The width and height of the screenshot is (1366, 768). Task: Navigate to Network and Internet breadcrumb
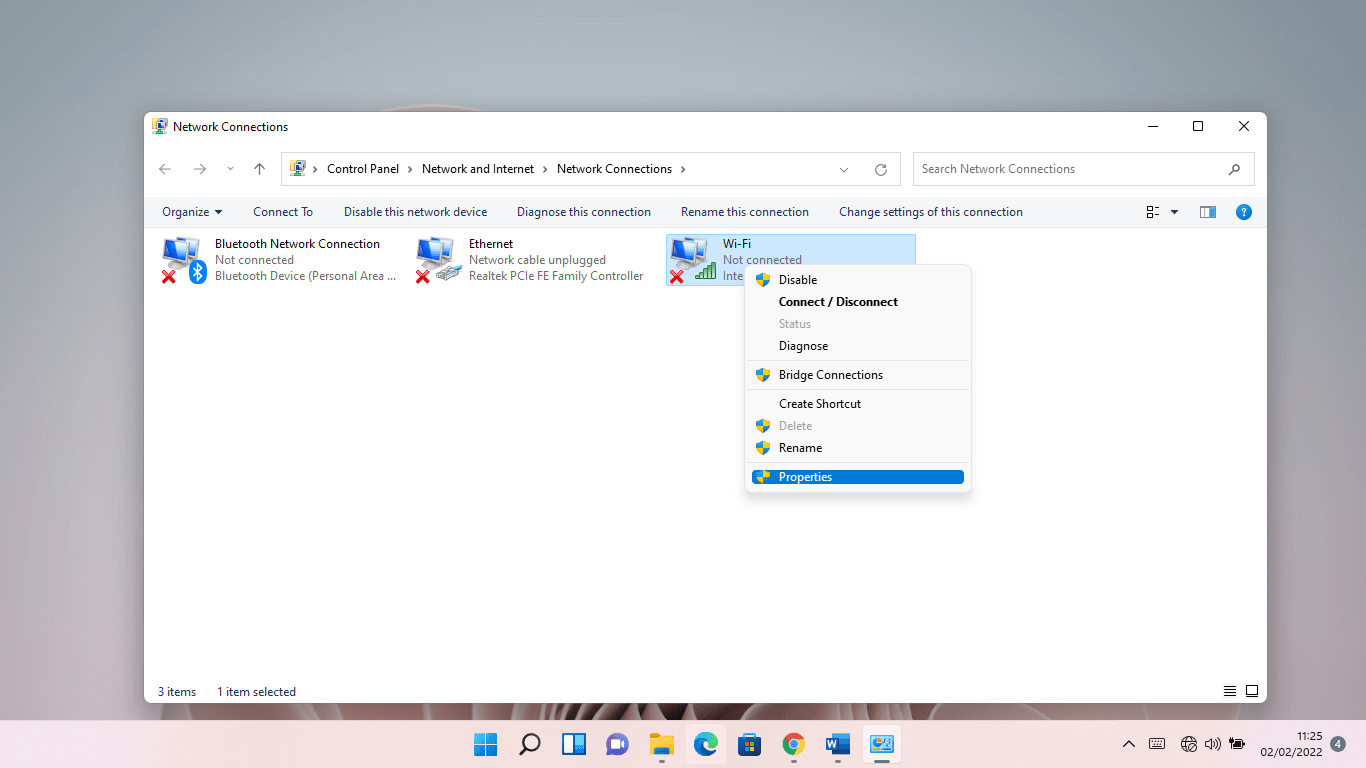pos(478,169)
